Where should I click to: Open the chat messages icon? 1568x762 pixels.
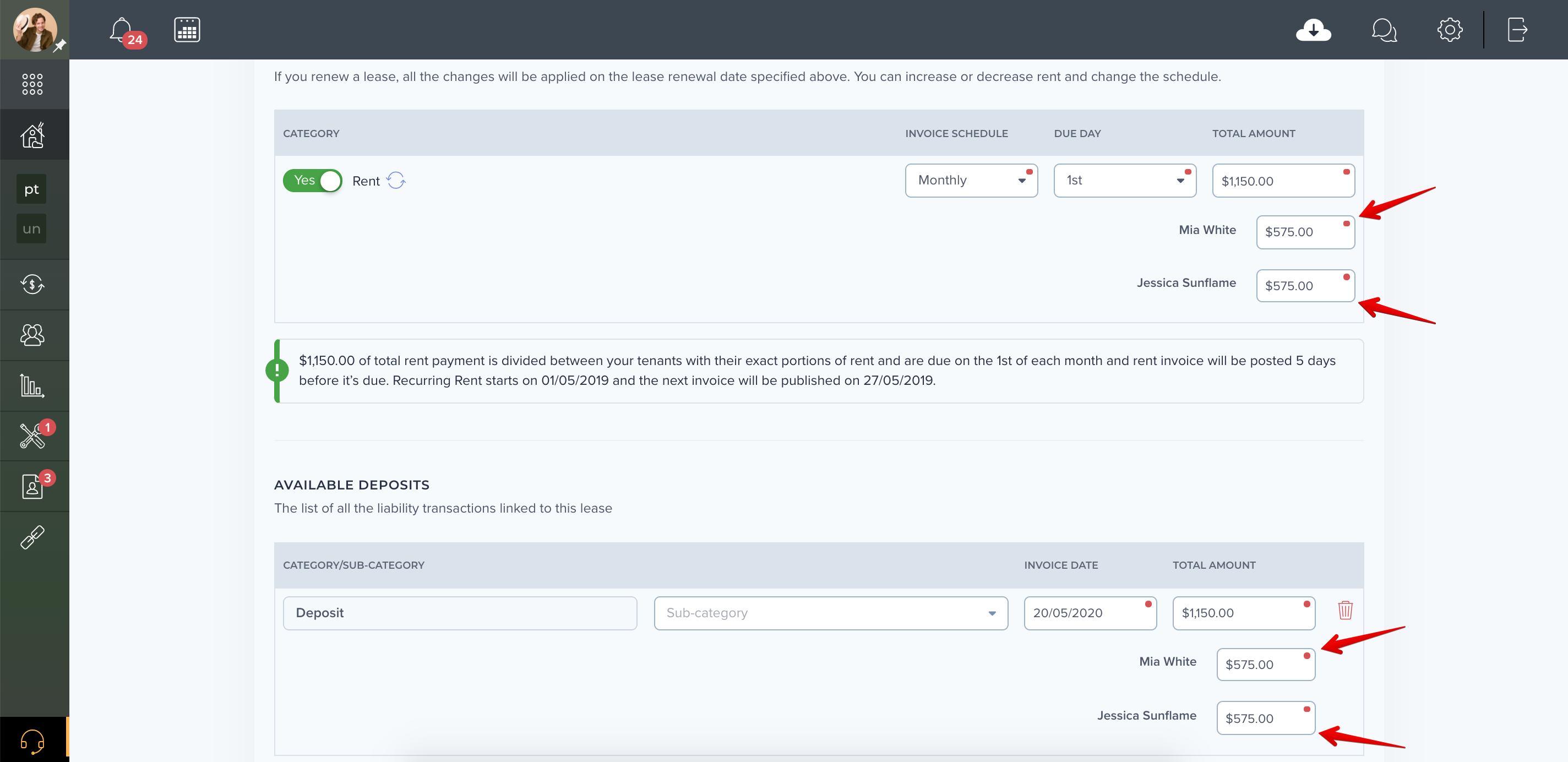[x=1384, y=29]
